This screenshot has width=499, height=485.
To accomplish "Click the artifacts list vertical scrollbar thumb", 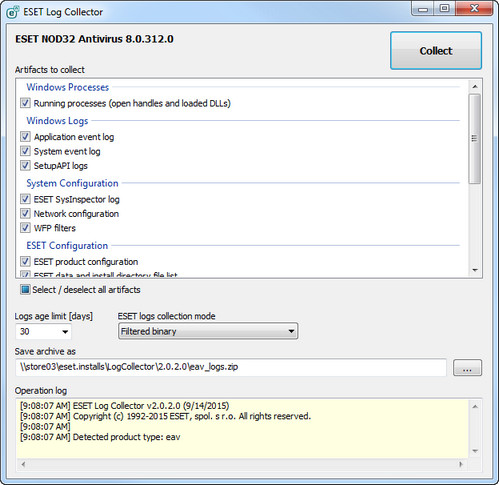I will pyautogui.click(x=475, y=139).
